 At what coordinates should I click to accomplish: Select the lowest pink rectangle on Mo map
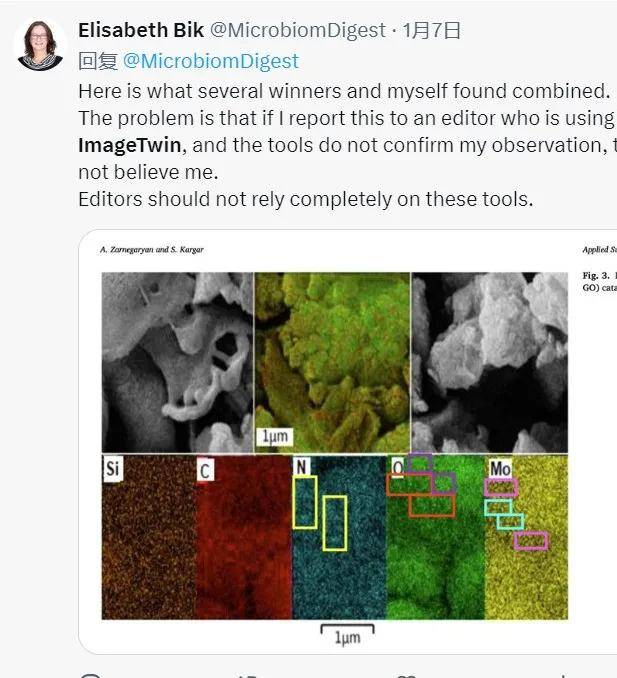pyautogui.click(x=531, y=541)
